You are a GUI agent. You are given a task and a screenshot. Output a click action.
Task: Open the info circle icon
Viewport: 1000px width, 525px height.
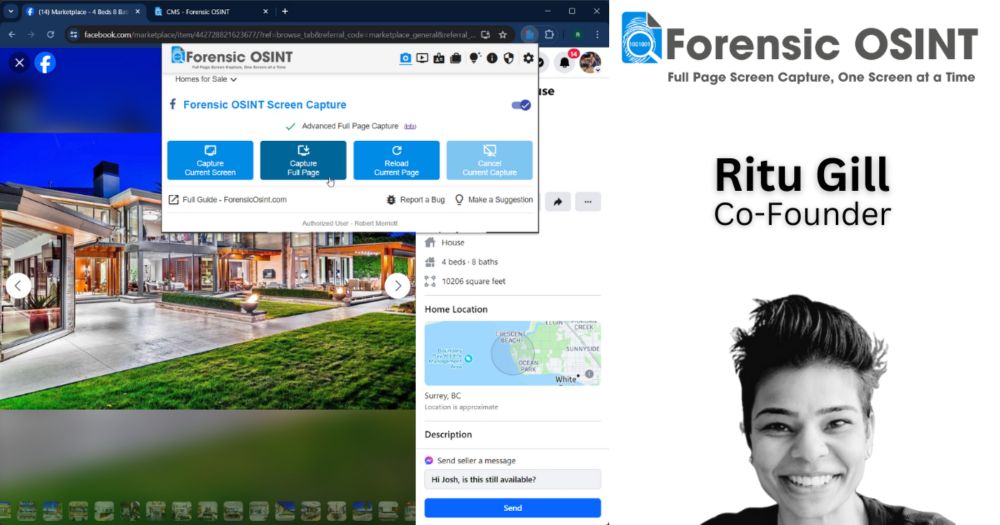[x=492, y=58]
